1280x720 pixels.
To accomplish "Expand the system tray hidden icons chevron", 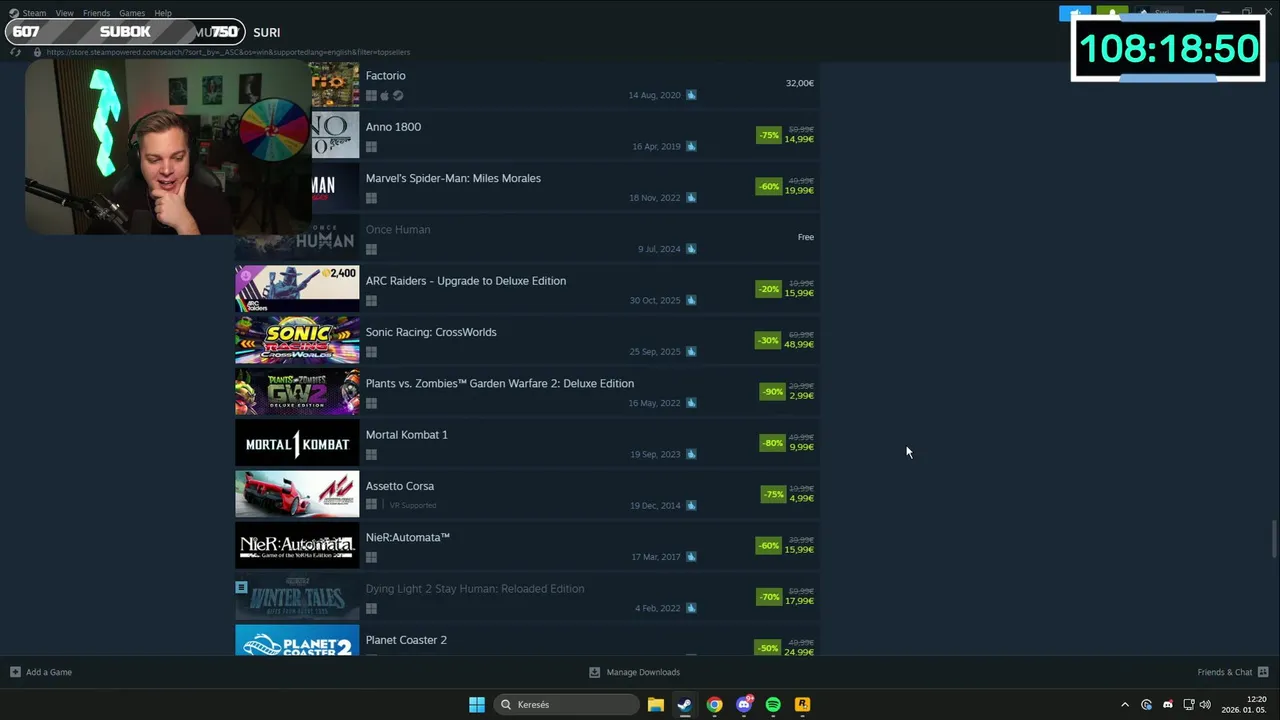I will 1125,705.
